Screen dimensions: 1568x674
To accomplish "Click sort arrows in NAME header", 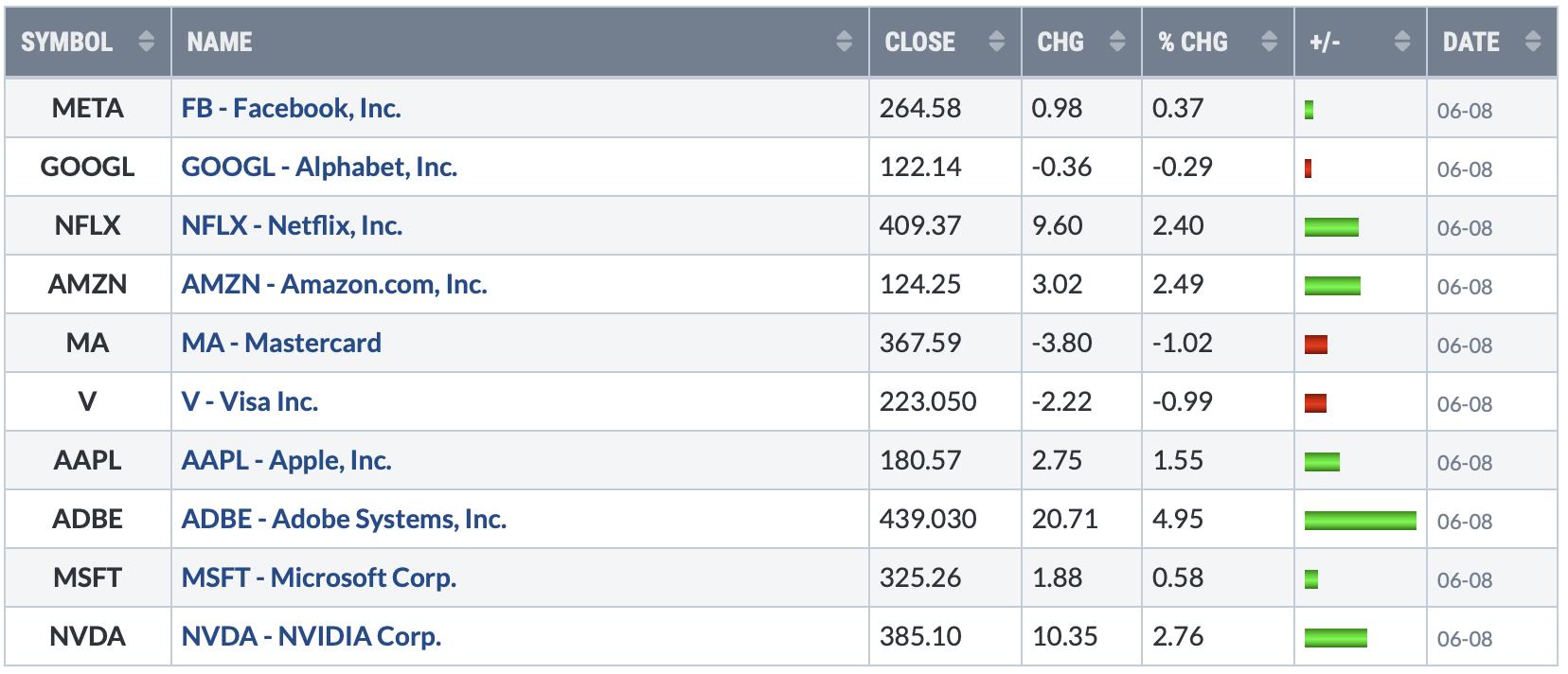I will tap(845, 42).
